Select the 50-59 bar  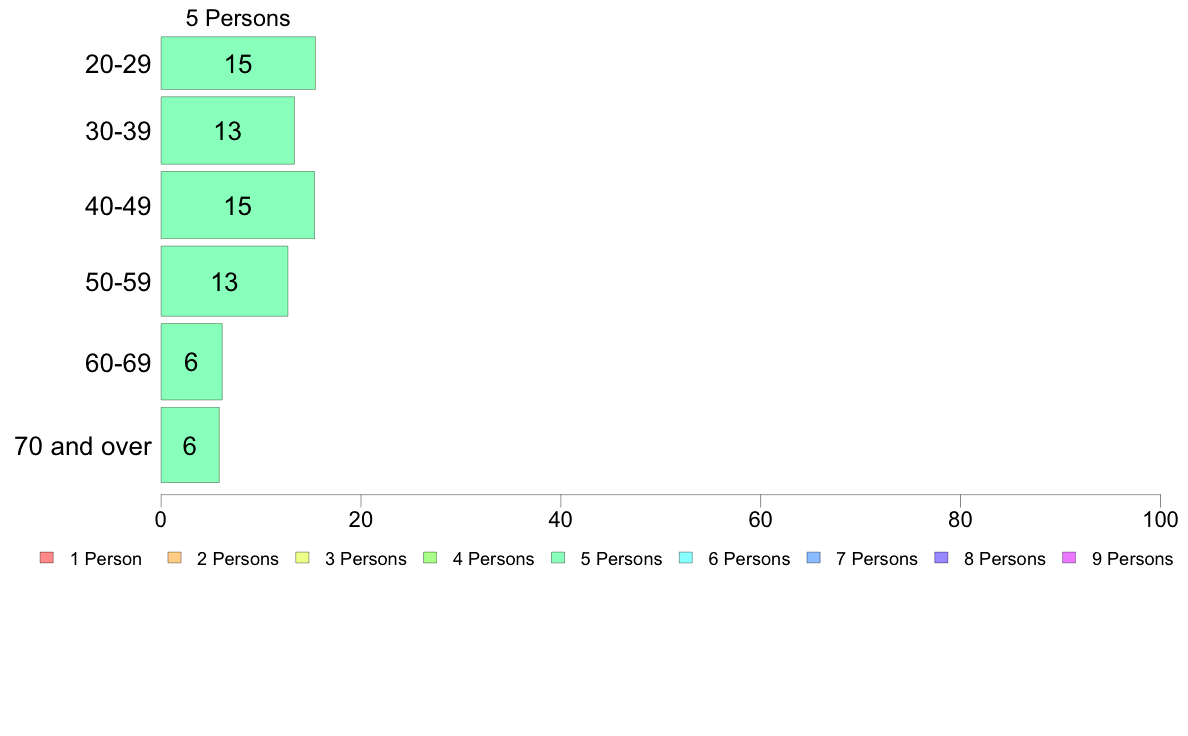coord(224,281)
